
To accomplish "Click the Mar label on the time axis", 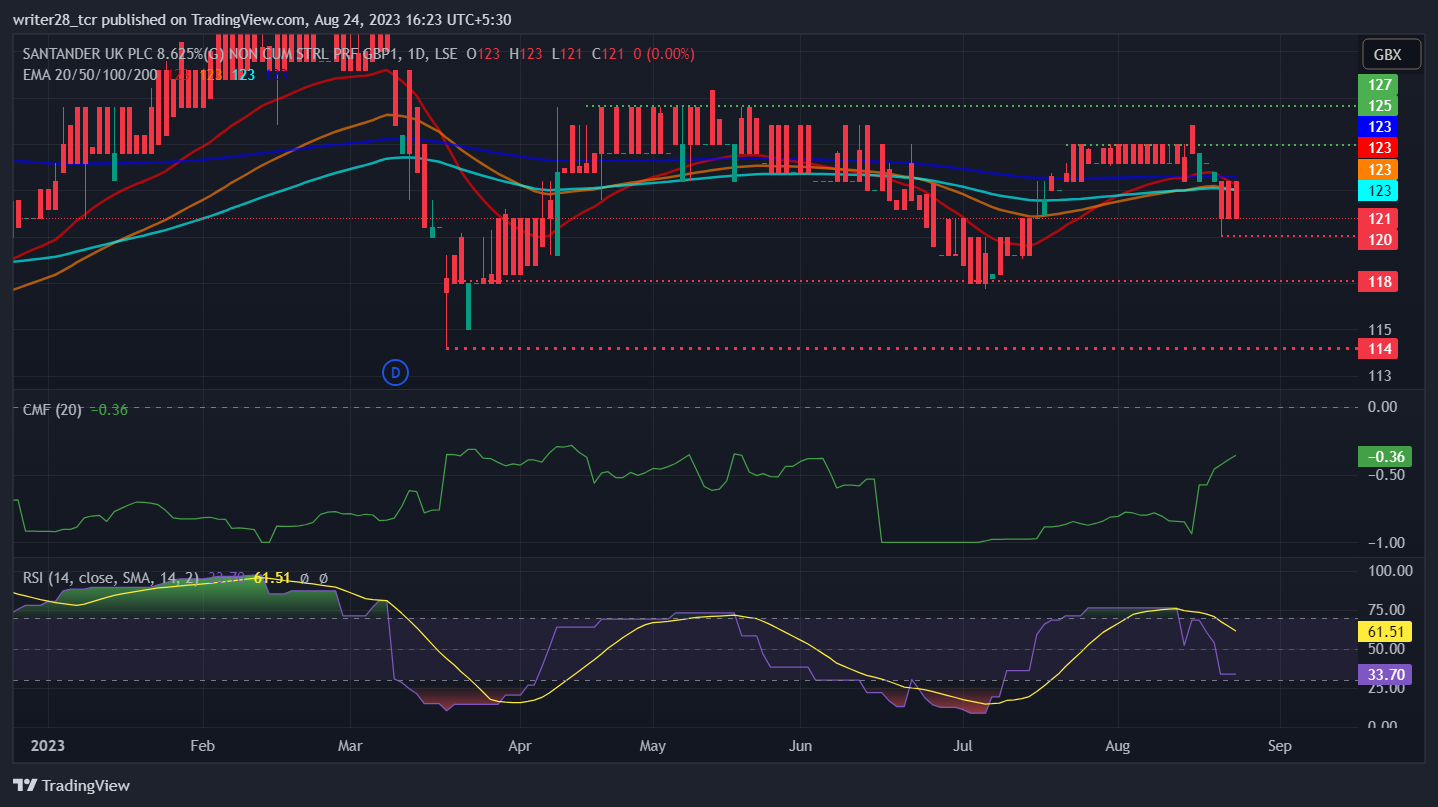I will click(351, 746).
